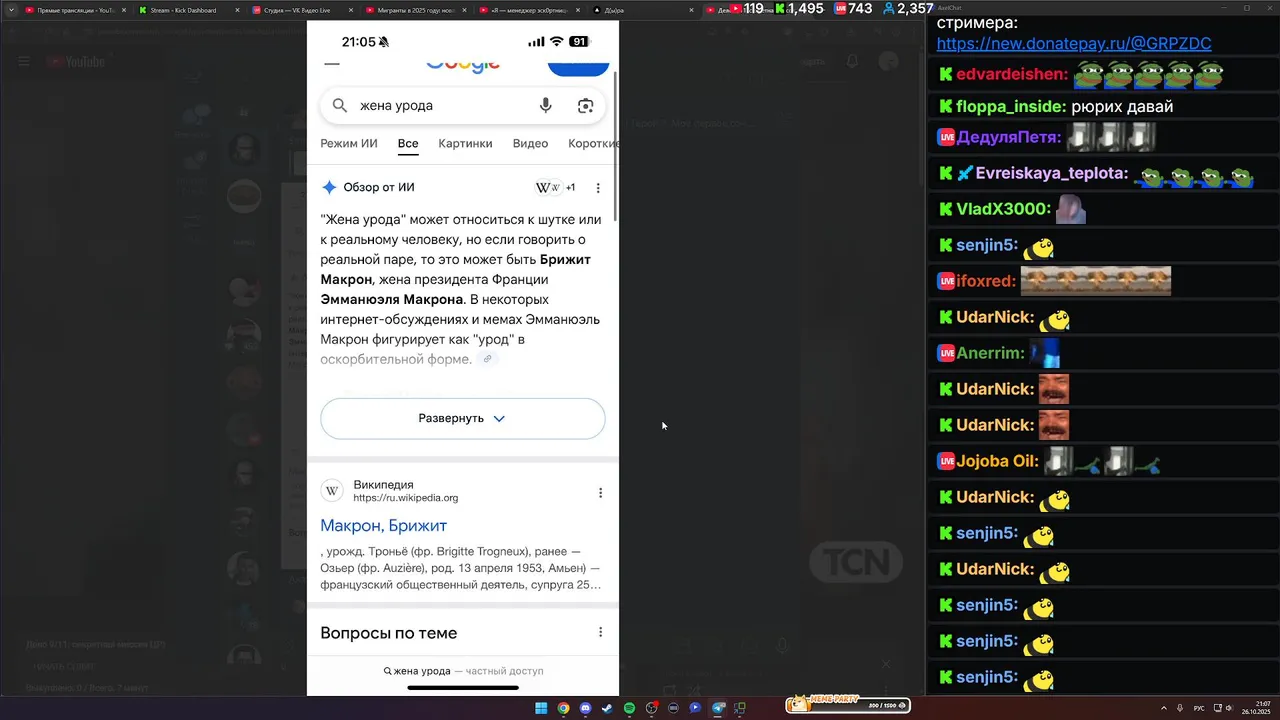Open OBS Studio from the taskbar
Image resolution: width=1280 pixels, height=720 pixels.
pyautogui.click(x=651, y=708)
